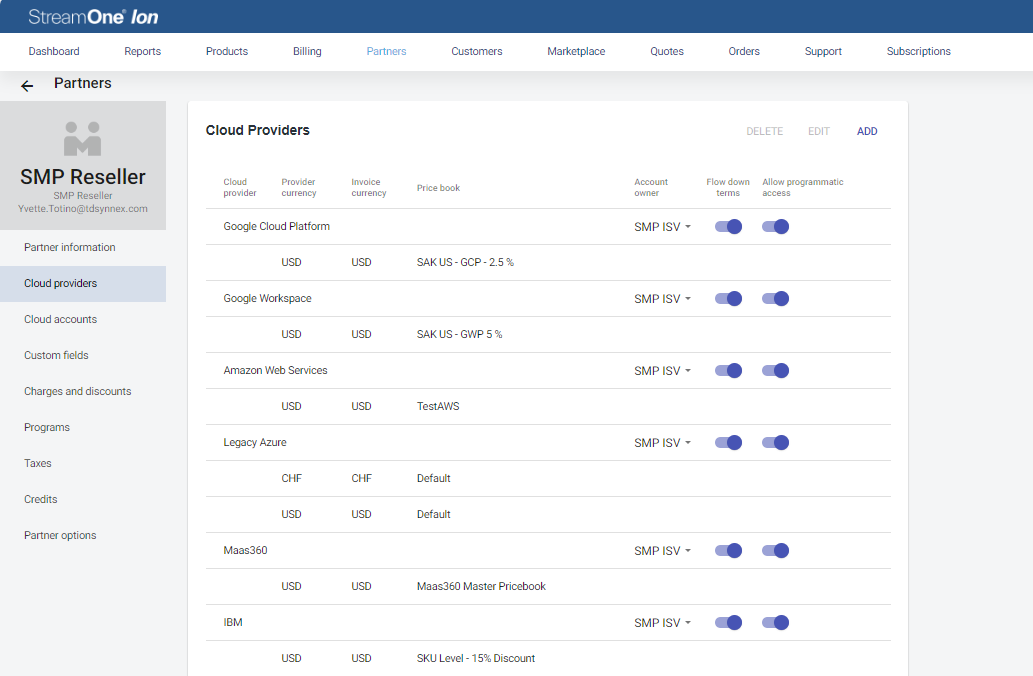Screen dimensions: 1033x676
Task: Click the ADD button
Action: pos(867,131)
